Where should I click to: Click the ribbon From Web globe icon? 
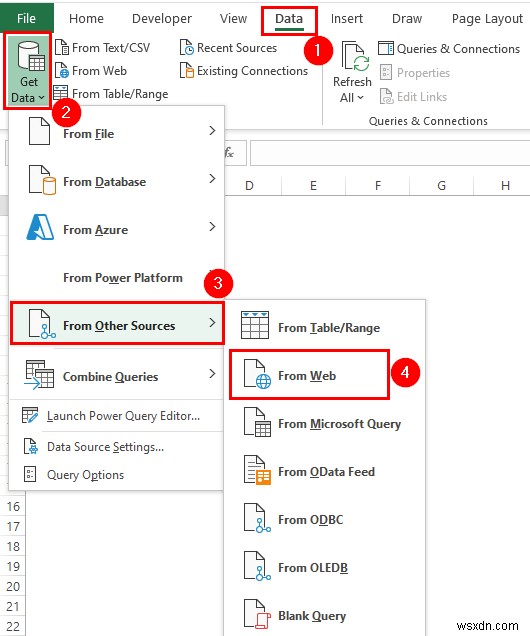pyautogui.click(x=62, y=71)
